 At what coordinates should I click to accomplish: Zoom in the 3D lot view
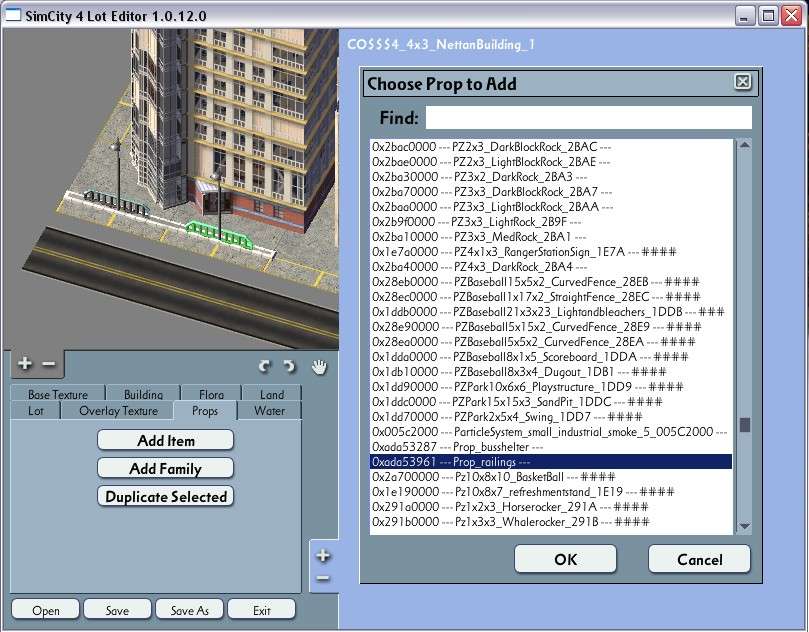click(x=24, y=363)
